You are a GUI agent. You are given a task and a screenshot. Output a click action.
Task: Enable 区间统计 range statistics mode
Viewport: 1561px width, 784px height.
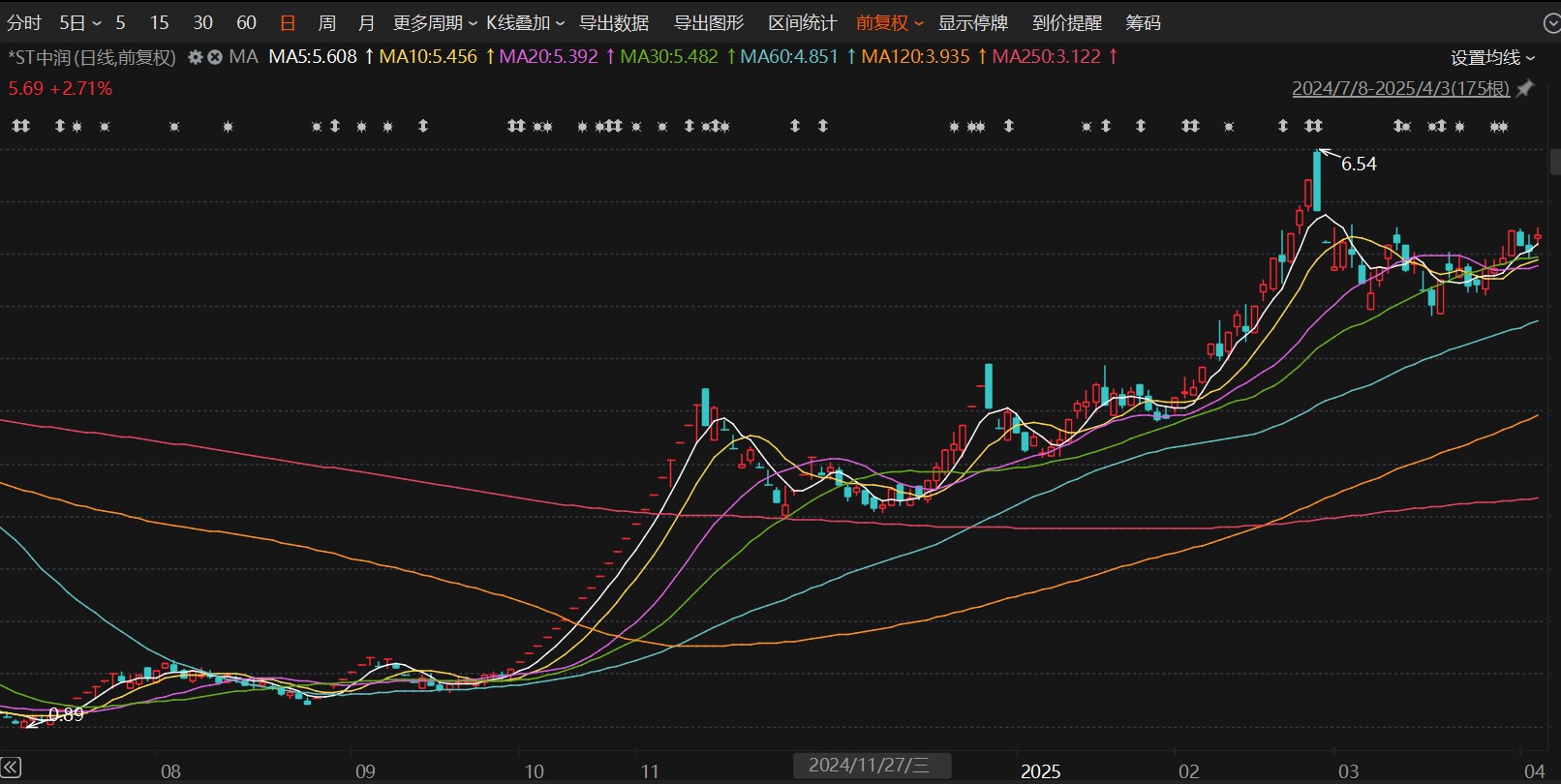click(802, 22)
